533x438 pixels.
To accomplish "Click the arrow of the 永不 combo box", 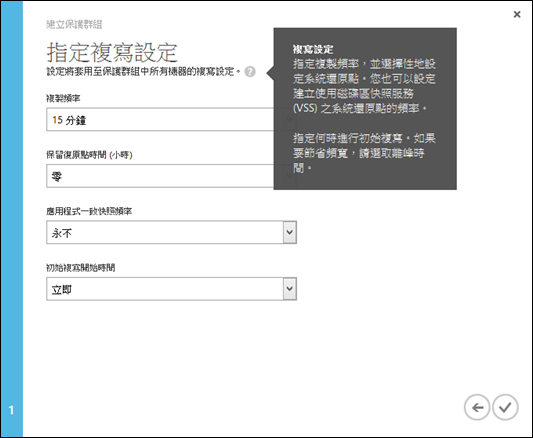I will pos(290,232).
